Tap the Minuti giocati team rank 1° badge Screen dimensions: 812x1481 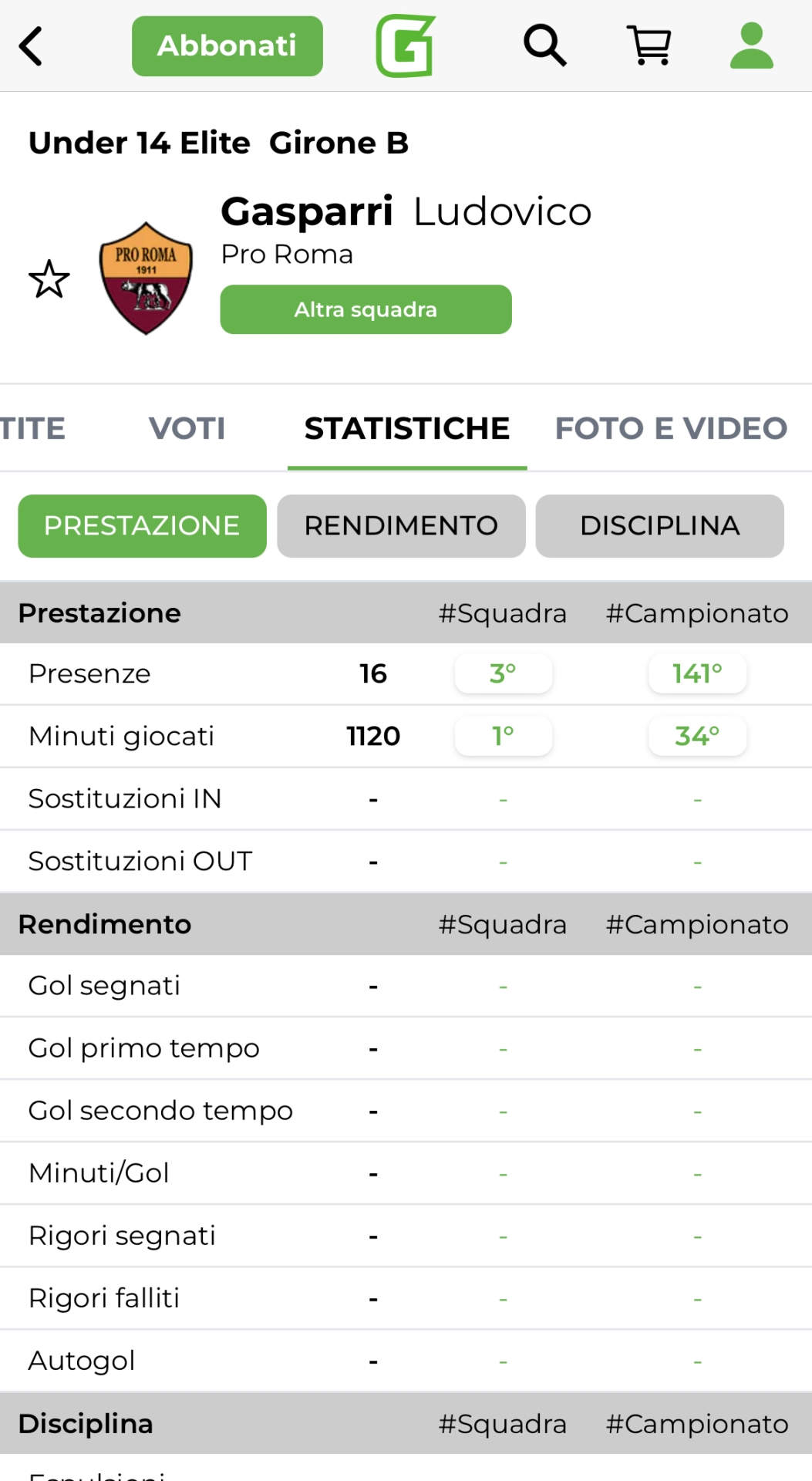(x=503, y=736)
